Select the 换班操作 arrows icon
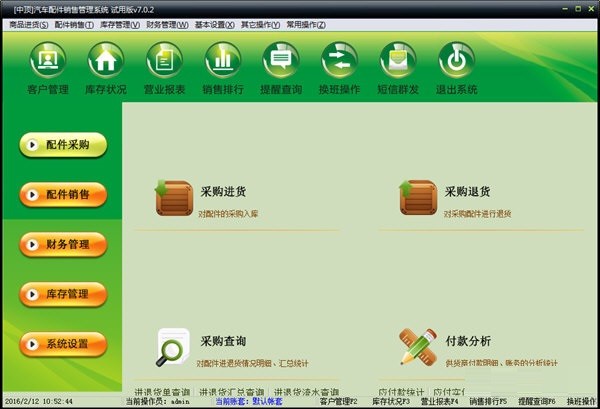Screen dimensions: 600x409 (339, 60)
